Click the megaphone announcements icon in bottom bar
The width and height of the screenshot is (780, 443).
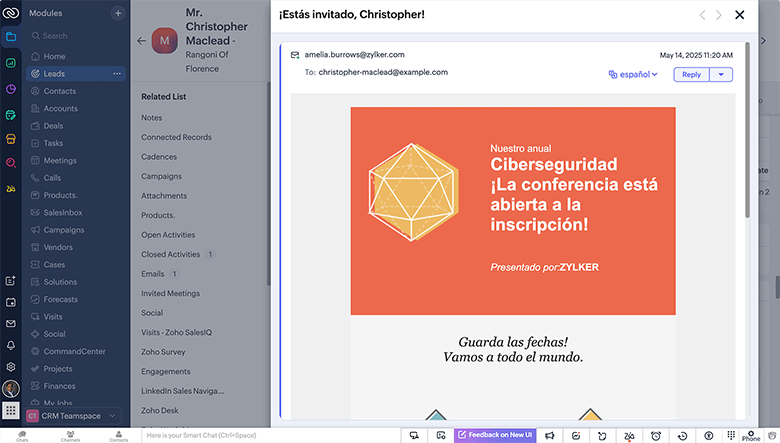click(x=550, y=436)
